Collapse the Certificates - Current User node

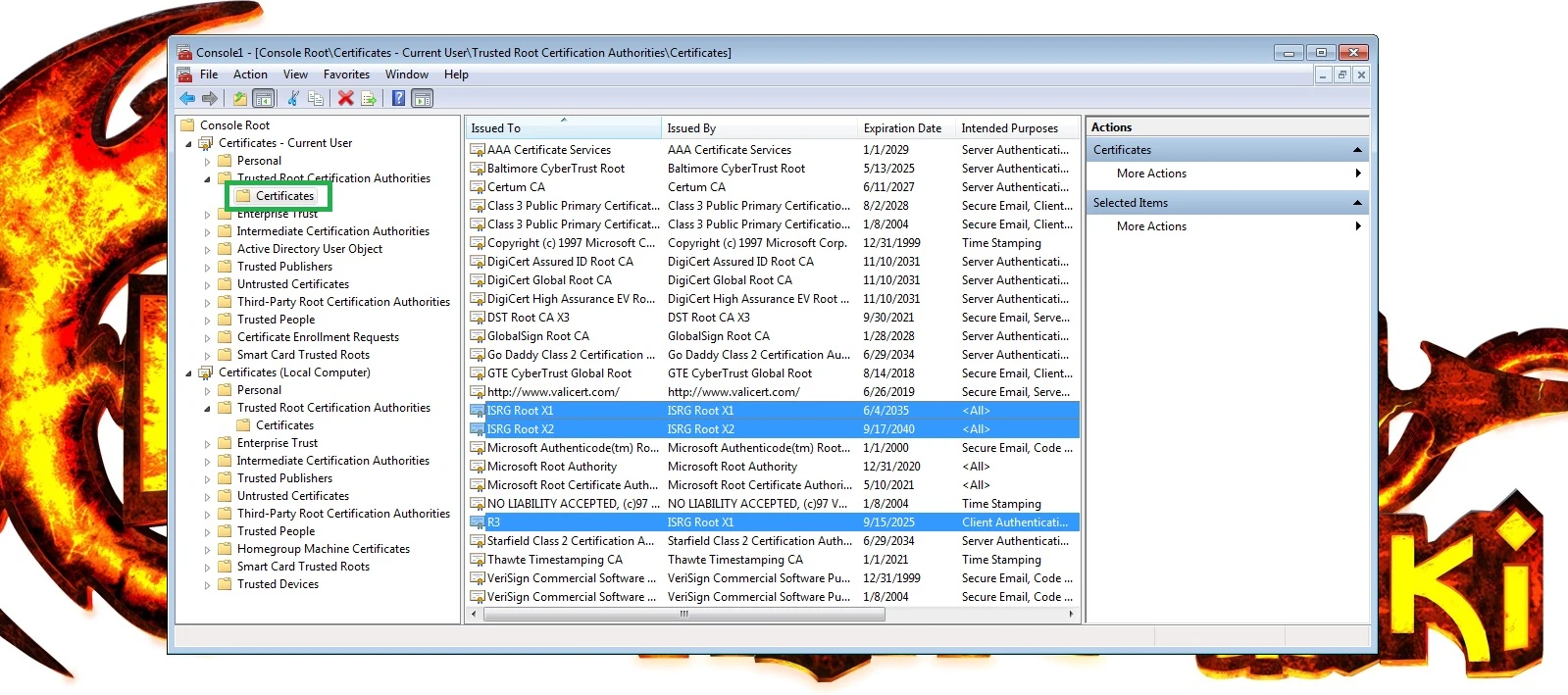[189, 144]
